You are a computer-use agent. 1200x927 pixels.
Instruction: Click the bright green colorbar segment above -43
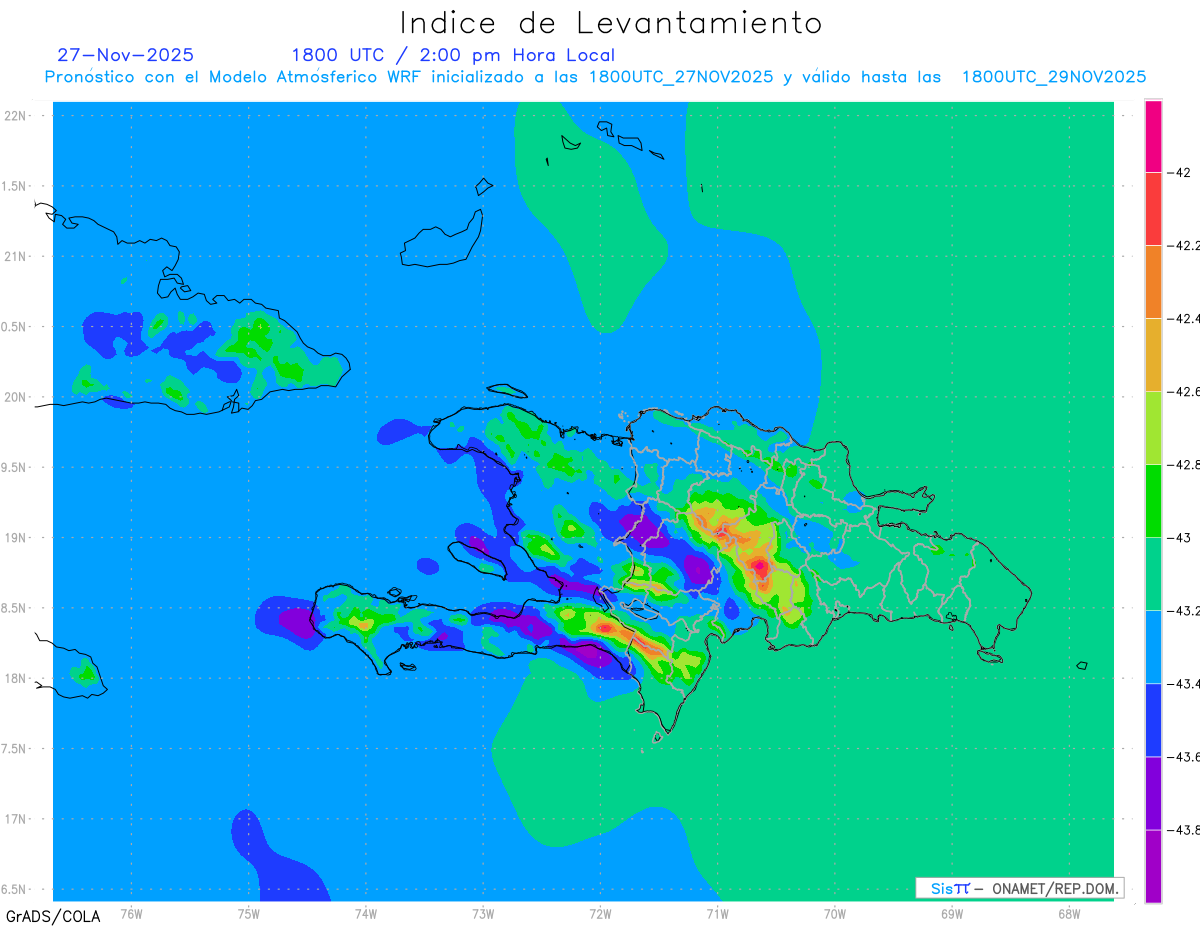point(1153,500)
